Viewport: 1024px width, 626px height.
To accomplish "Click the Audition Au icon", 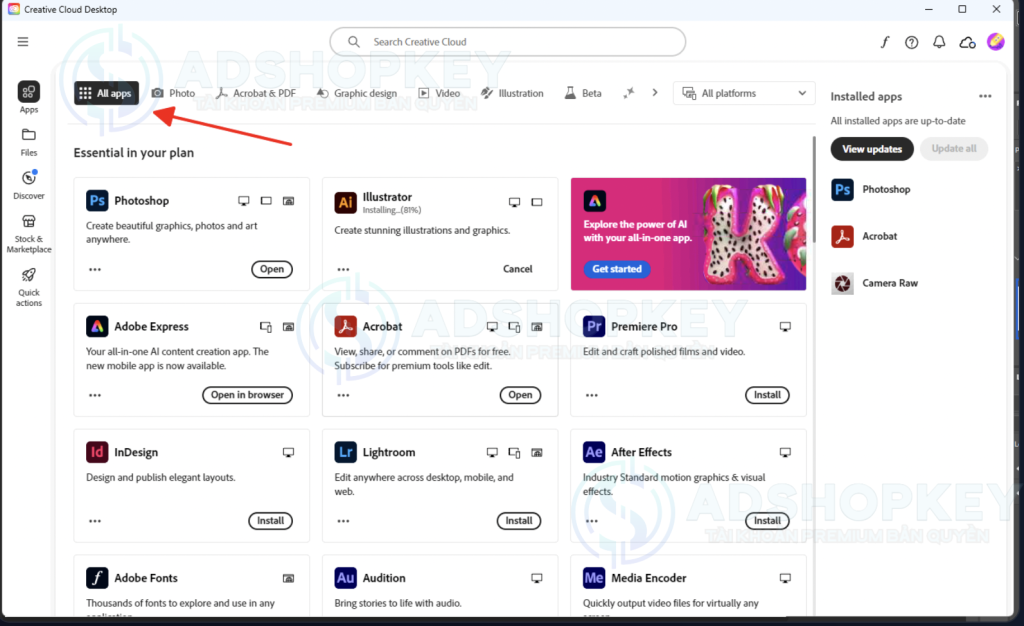I will point(345,578).
